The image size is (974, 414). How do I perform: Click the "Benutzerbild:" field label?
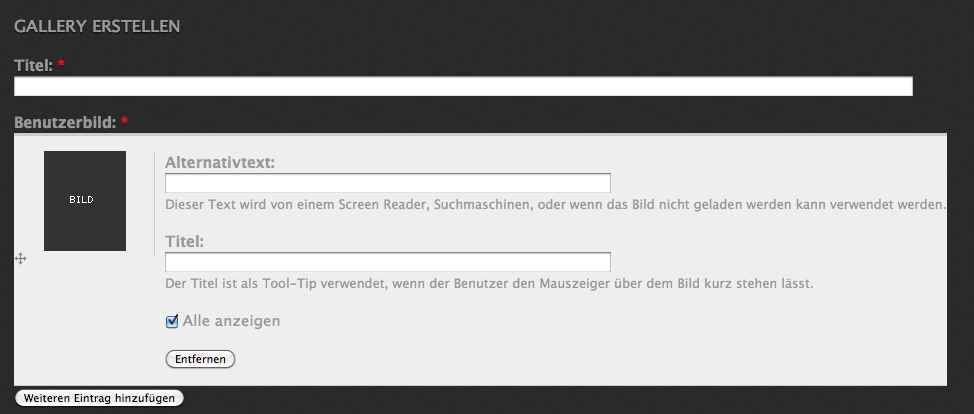point(64,123)
